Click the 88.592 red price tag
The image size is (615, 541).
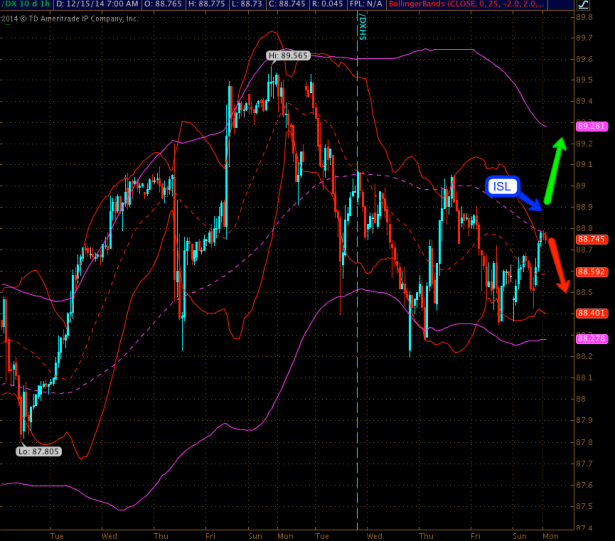[591, 272]
